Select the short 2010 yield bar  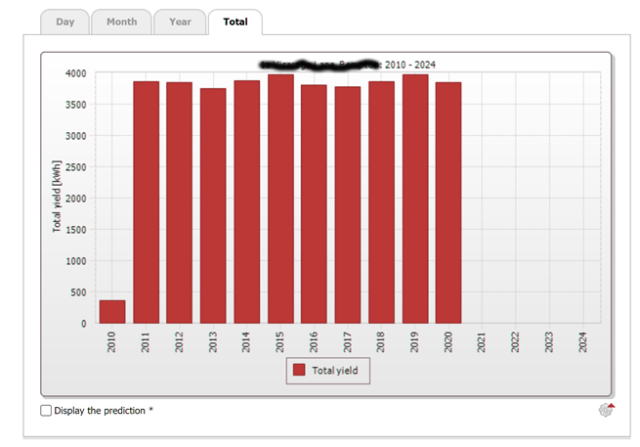click(112, 311)
